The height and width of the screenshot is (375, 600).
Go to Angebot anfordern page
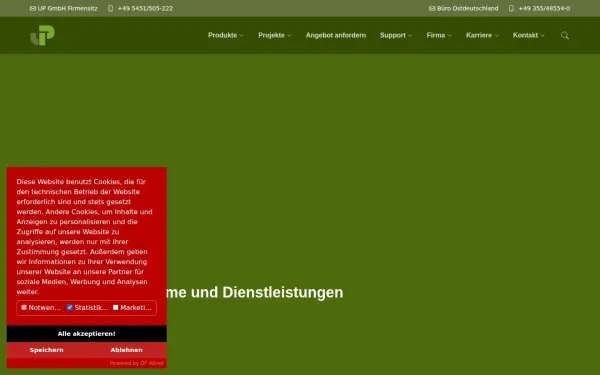[x=336, y=35]
